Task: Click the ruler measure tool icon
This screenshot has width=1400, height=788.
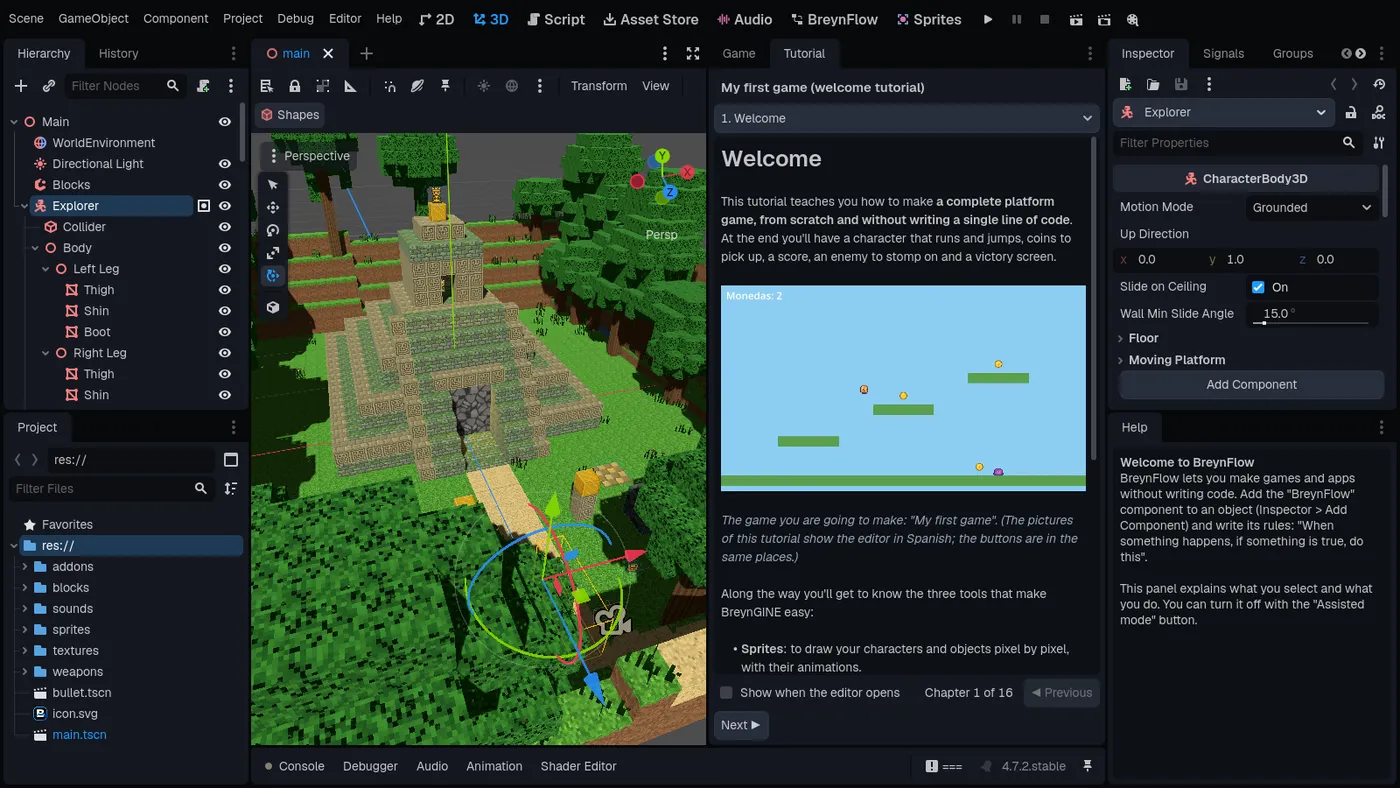Action: (350, 86)
